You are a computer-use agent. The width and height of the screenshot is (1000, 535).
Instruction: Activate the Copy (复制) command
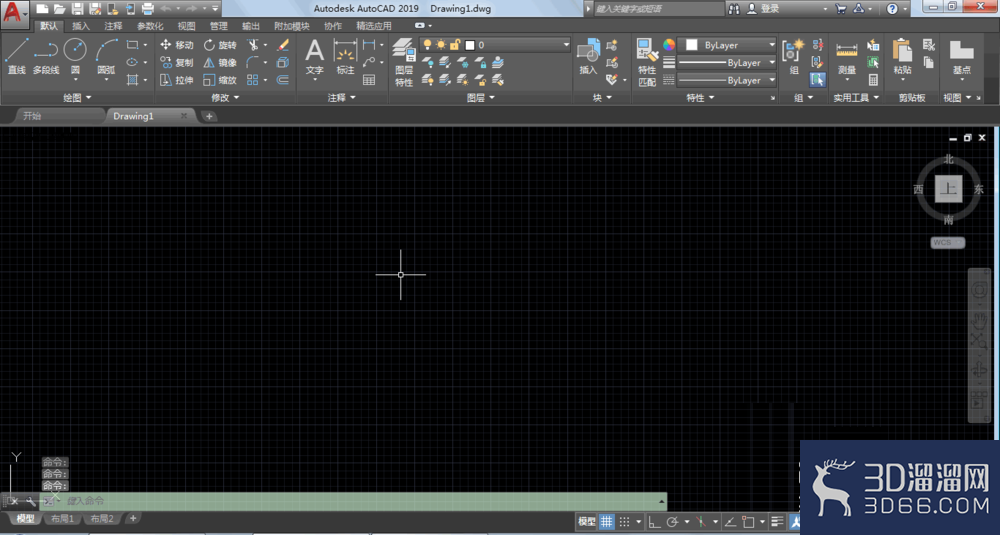177,62
